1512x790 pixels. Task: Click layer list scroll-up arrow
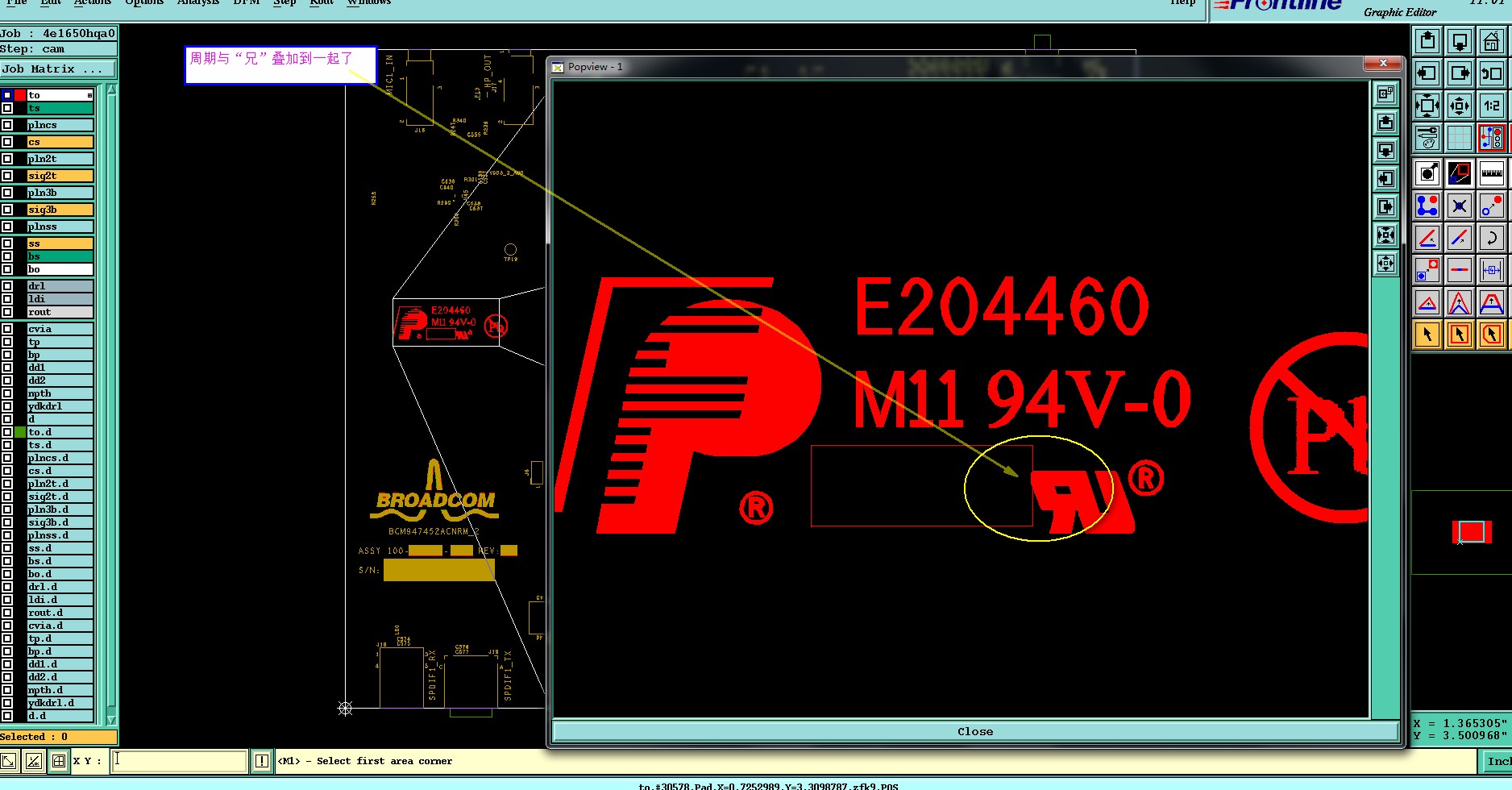tap(112, 89)
